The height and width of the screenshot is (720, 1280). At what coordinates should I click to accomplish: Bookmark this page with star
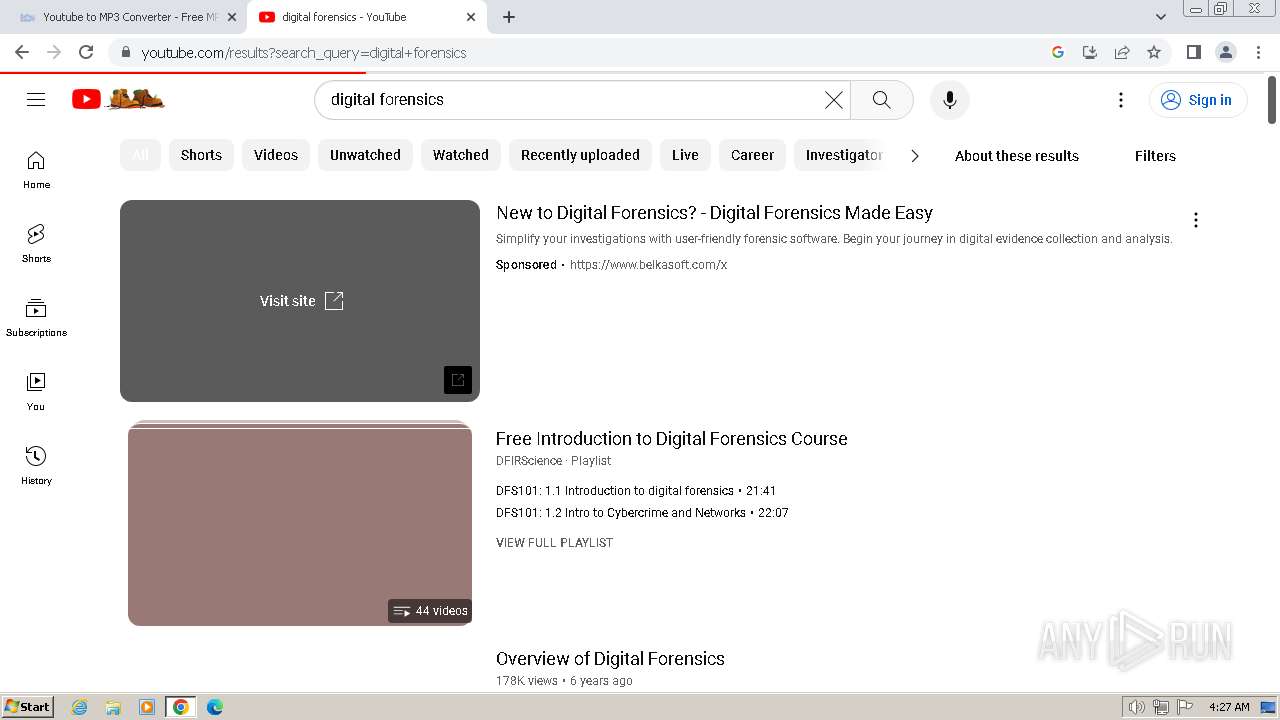click(x=1154, y=52)
